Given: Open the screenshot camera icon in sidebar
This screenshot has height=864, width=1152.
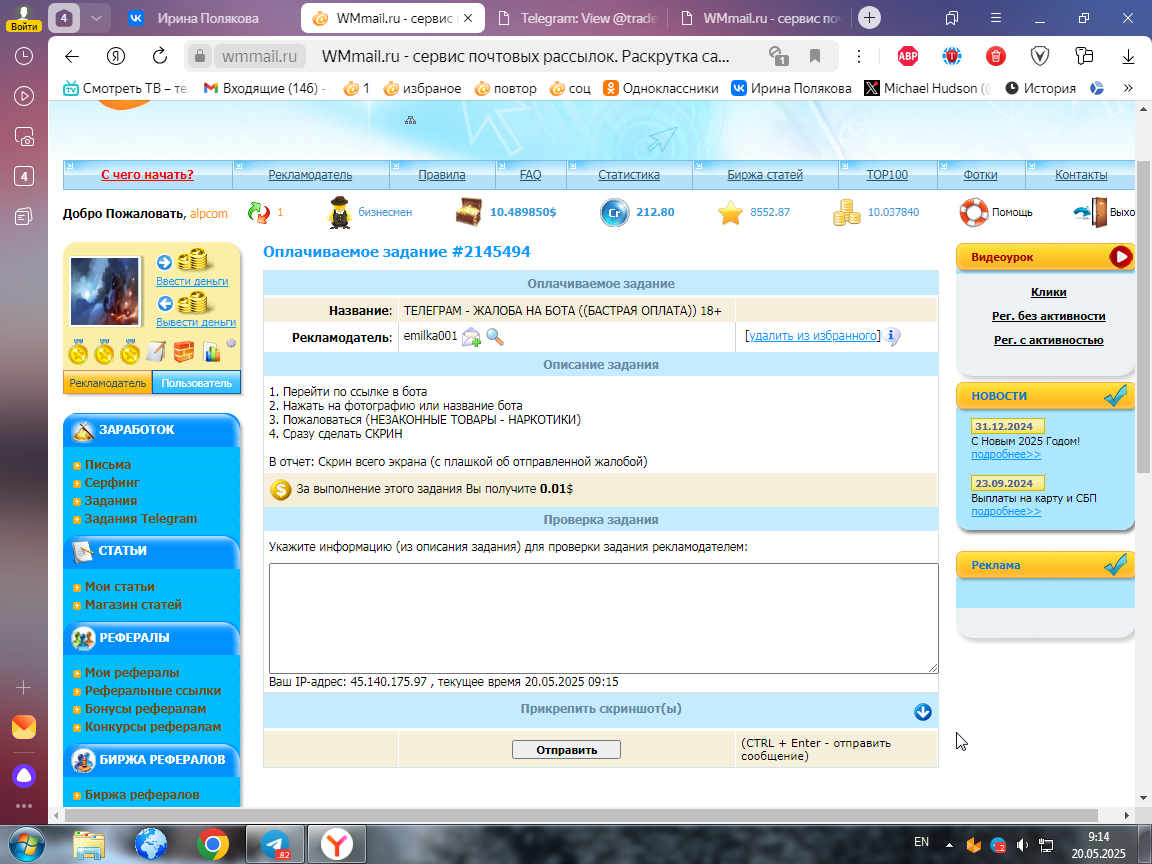Looking at the screenshot, I should (x=24, y=136).
